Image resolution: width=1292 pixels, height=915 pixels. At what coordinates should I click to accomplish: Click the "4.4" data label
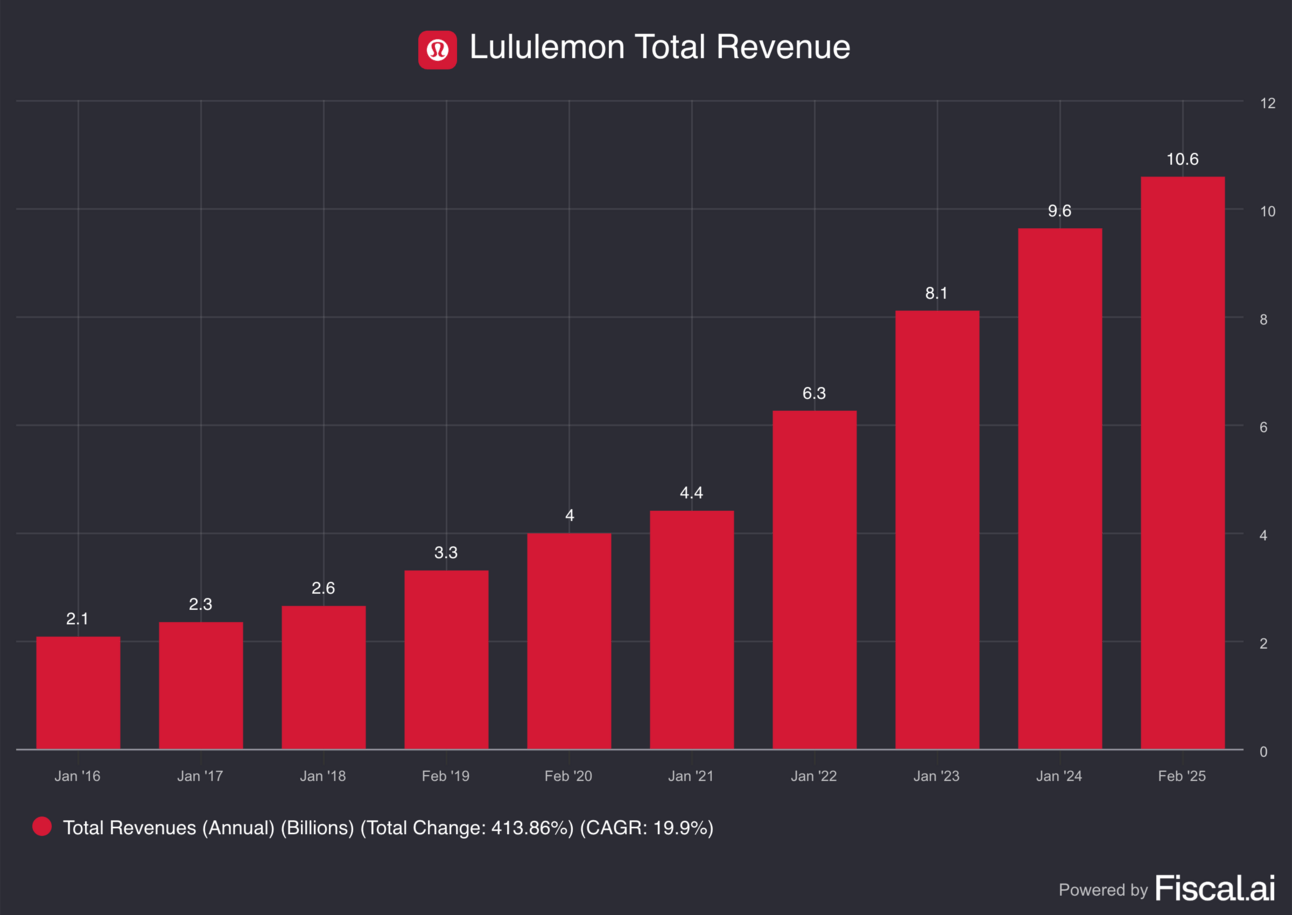[692, 493]
